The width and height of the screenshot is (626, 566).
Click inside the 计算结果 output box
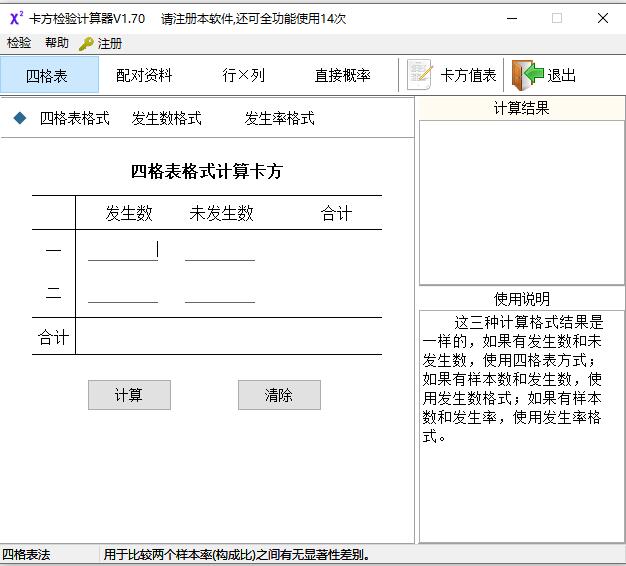521,203
